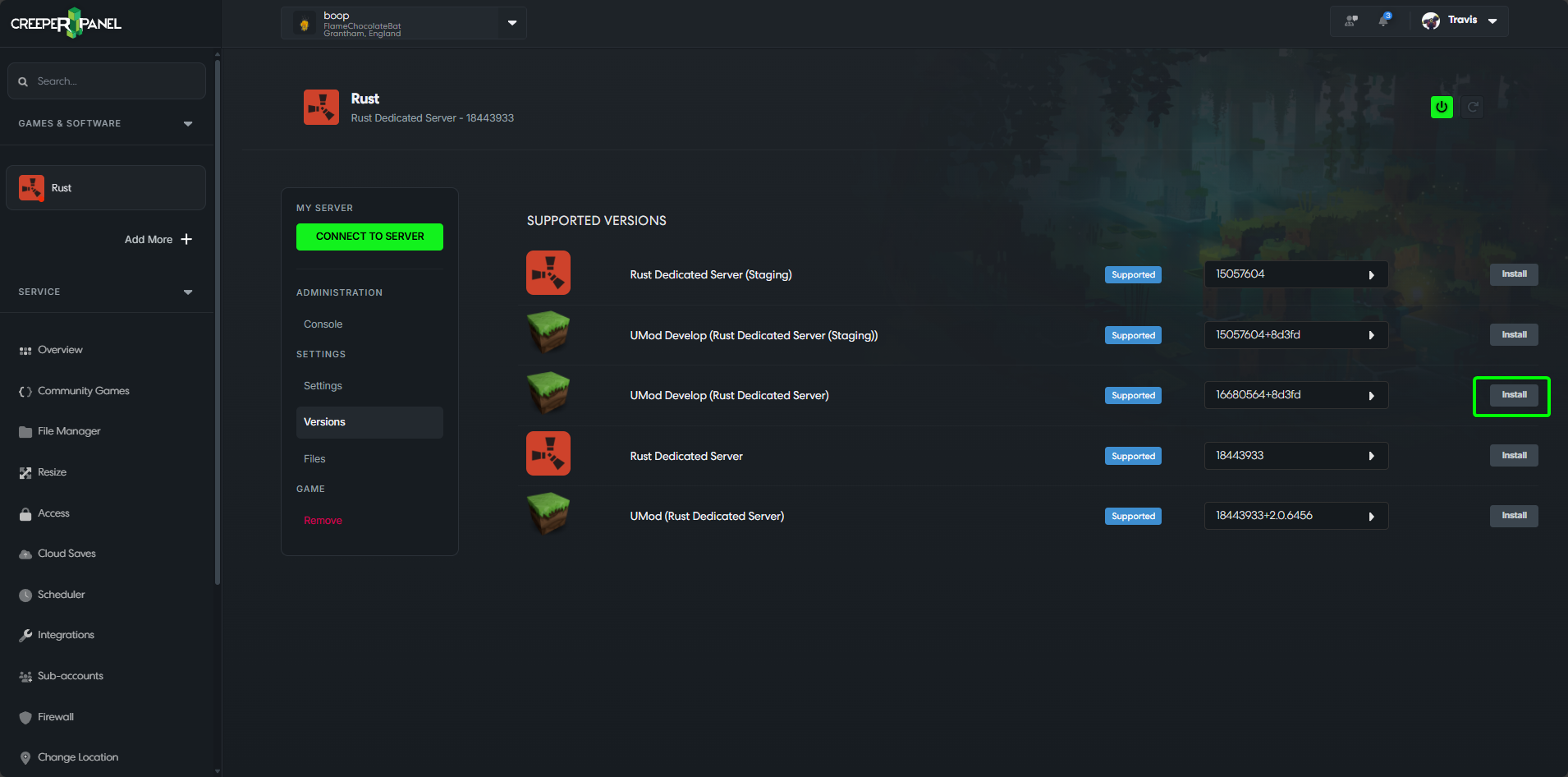Open Scheduler in the sidebar
The width and height of the screenshot is (1568, 777).
click(52, 595)
